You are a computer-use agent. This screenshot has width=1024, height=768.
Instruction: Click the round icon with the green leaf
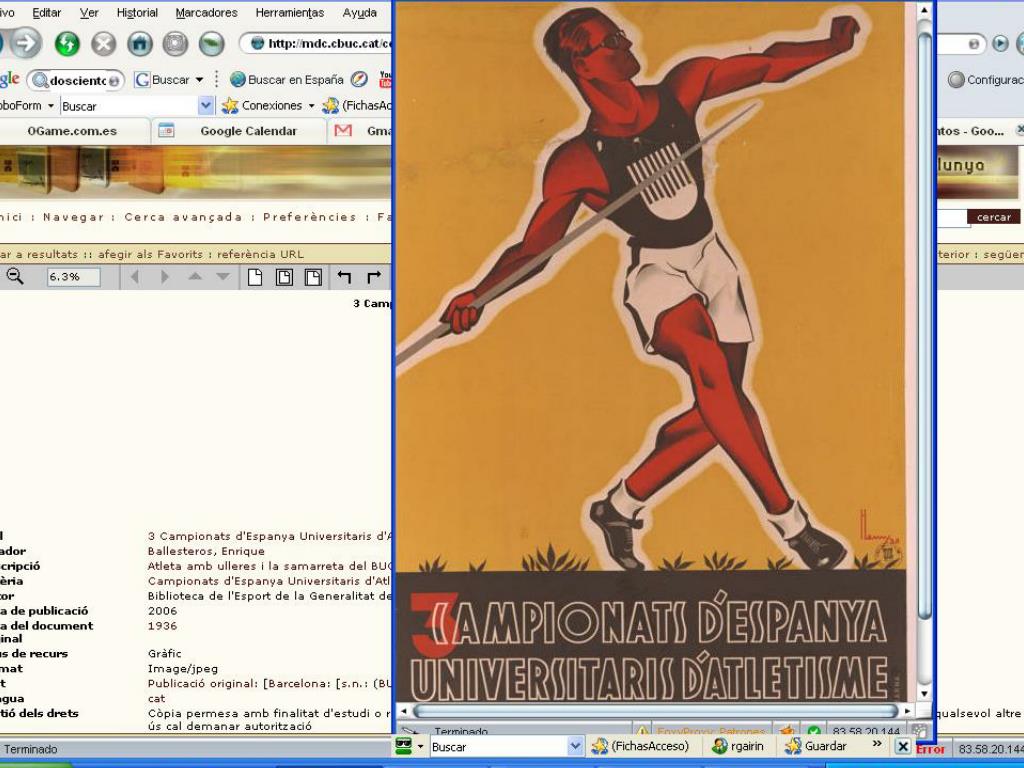212,44
